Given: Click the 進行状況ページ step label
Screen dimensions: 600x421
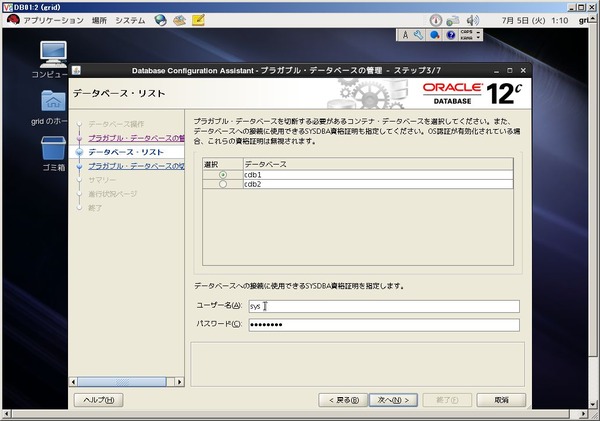Looking at the screenshot, I should [112, 194].
